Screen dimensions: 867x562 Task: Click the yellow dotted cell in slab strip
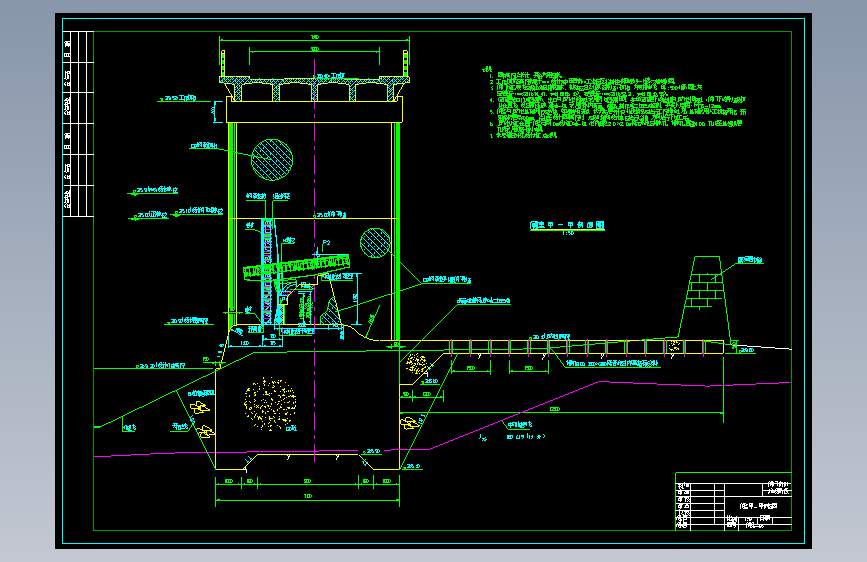pyautogui.click(x=674, y=347)
